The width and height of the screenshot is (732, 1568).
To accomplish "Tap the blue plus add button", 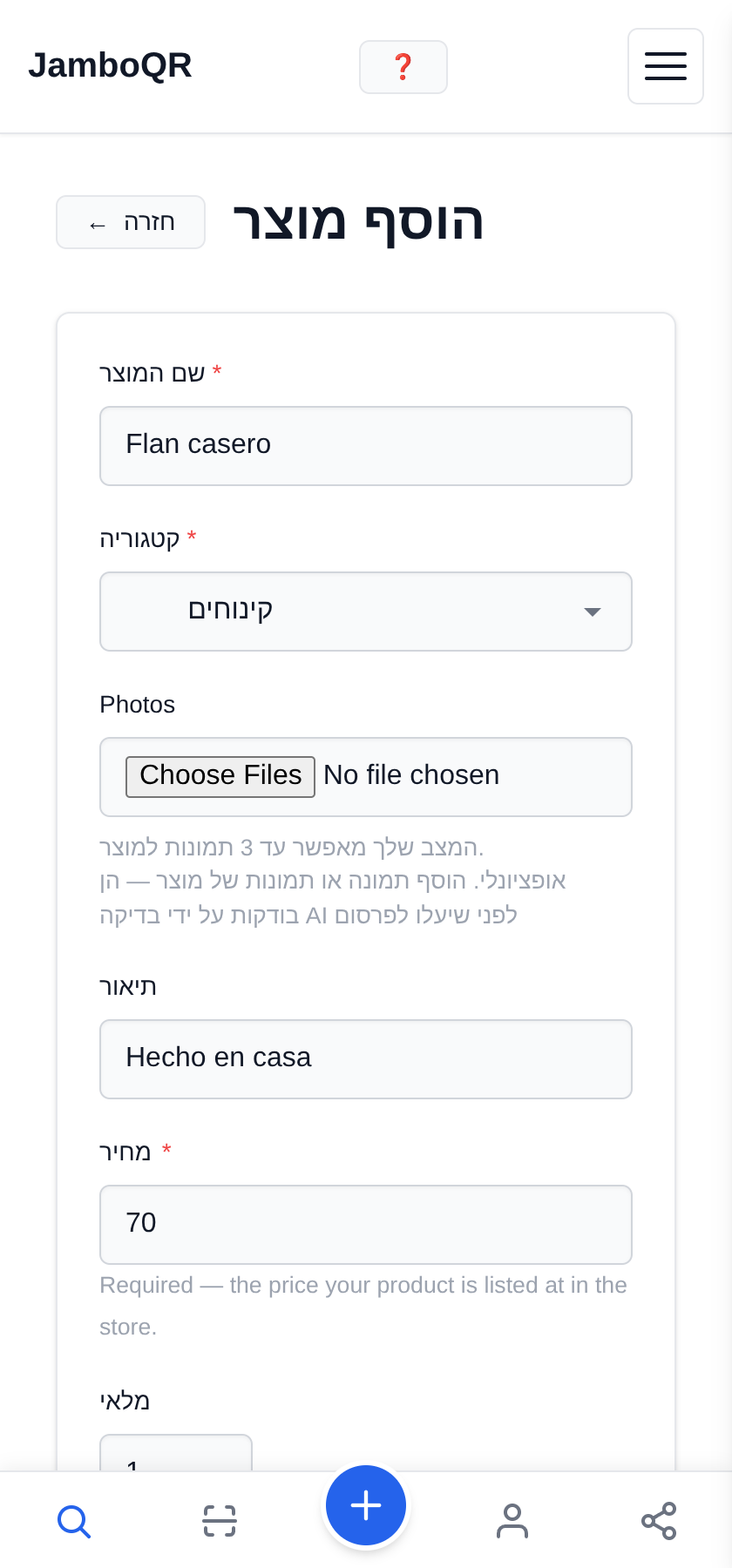I will [x=366, y=1505].
